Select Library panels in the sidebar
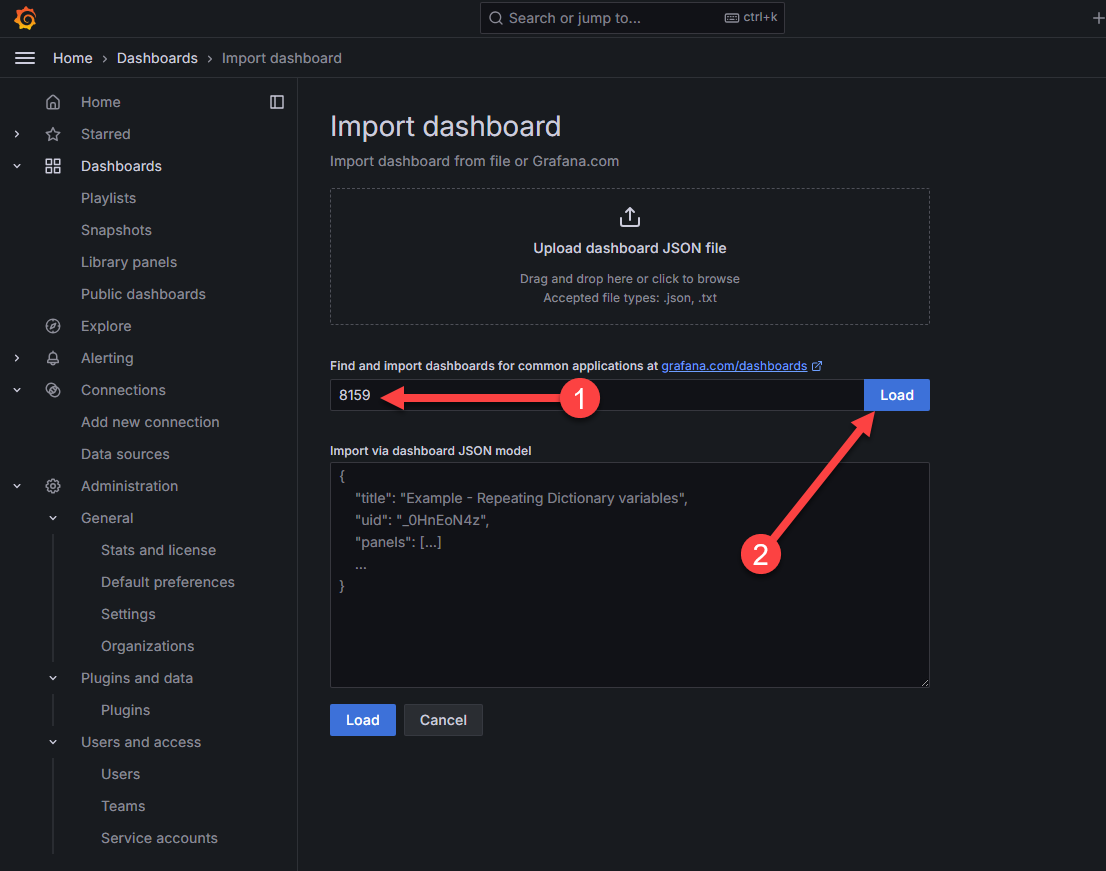Screen dimensions: 1106x871 coord(129,262)
